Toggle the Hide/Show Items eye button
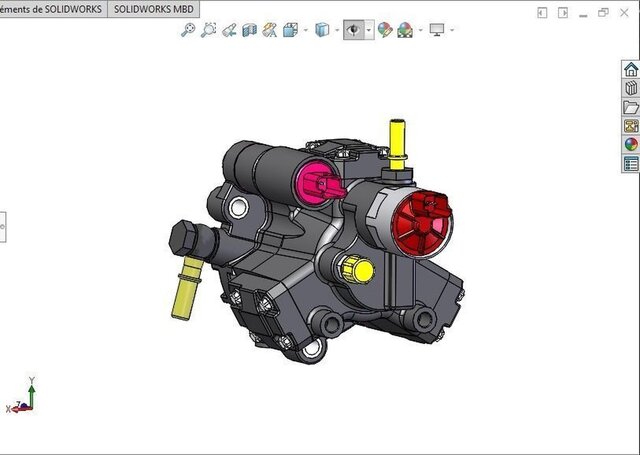Viewport: 640px width, 455px height. (353, 30)
